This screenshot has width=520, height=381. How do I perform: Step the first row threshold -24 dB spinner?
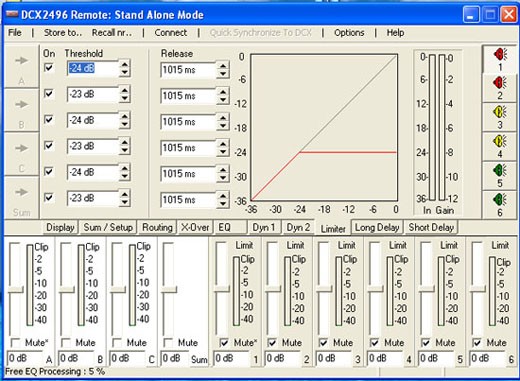click(x=124, y=68)
